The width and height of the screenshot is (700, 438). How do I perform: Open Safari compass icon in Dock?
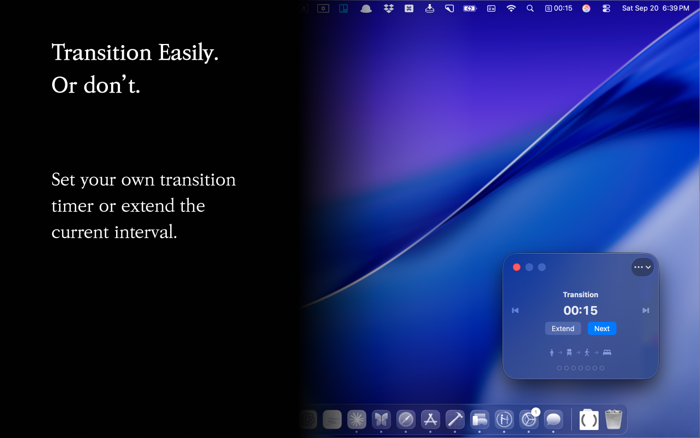pyautogui.click(x=406, y=419)
